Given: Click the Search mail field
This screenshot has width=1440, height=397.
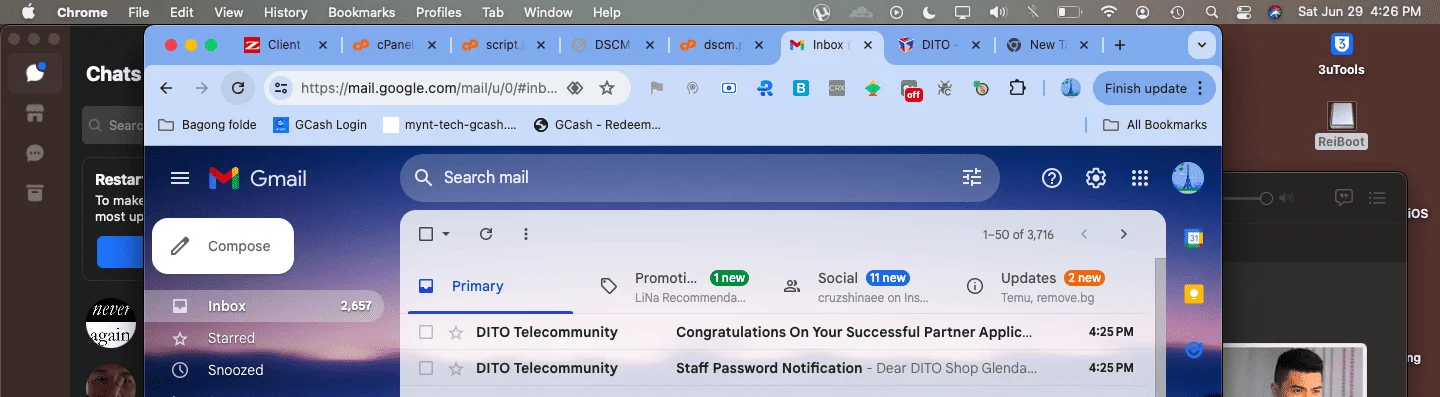Looking at the screenshot, I should pyautogui.click(x=699, y=178).
